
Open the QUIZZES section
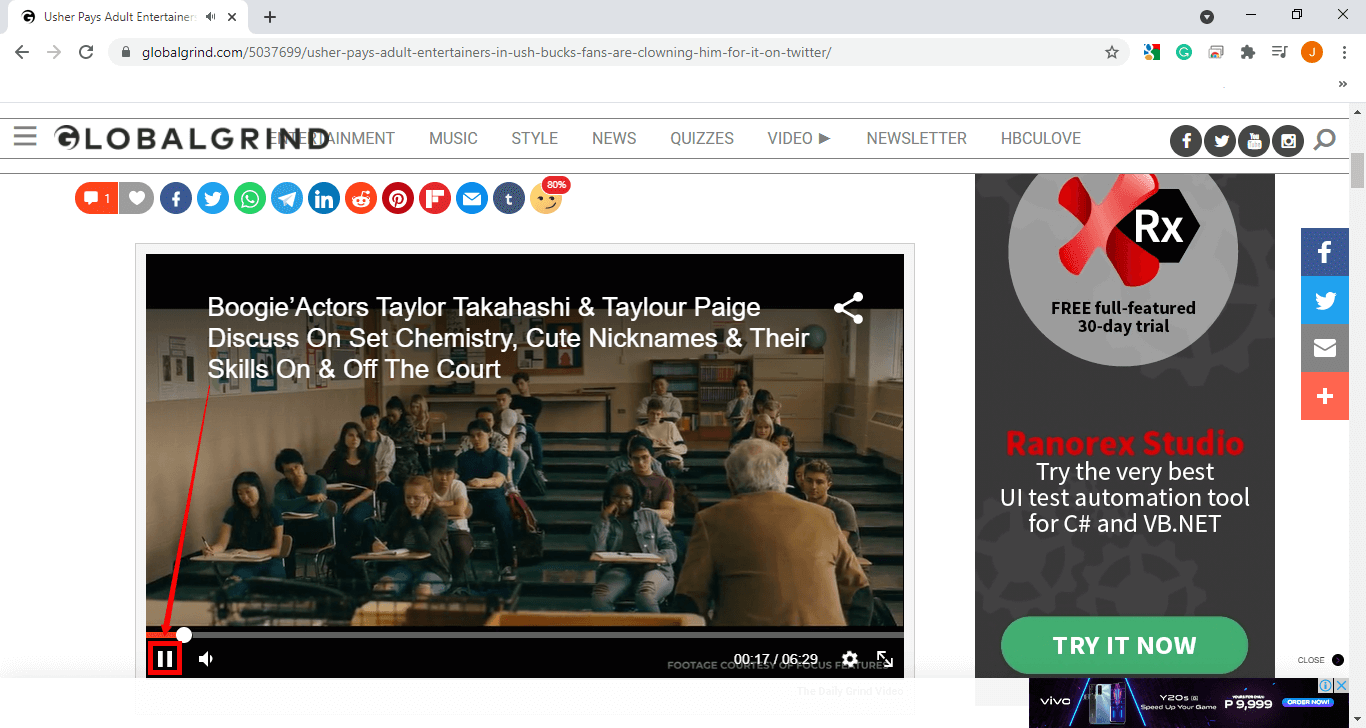(702, 138)
